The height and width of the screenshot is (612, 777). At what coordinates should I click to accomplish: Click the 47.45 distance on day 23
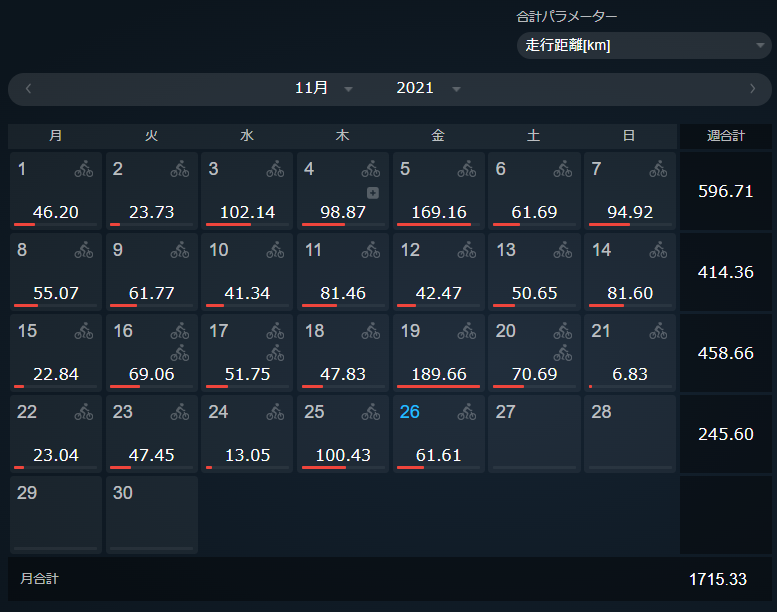152,455
